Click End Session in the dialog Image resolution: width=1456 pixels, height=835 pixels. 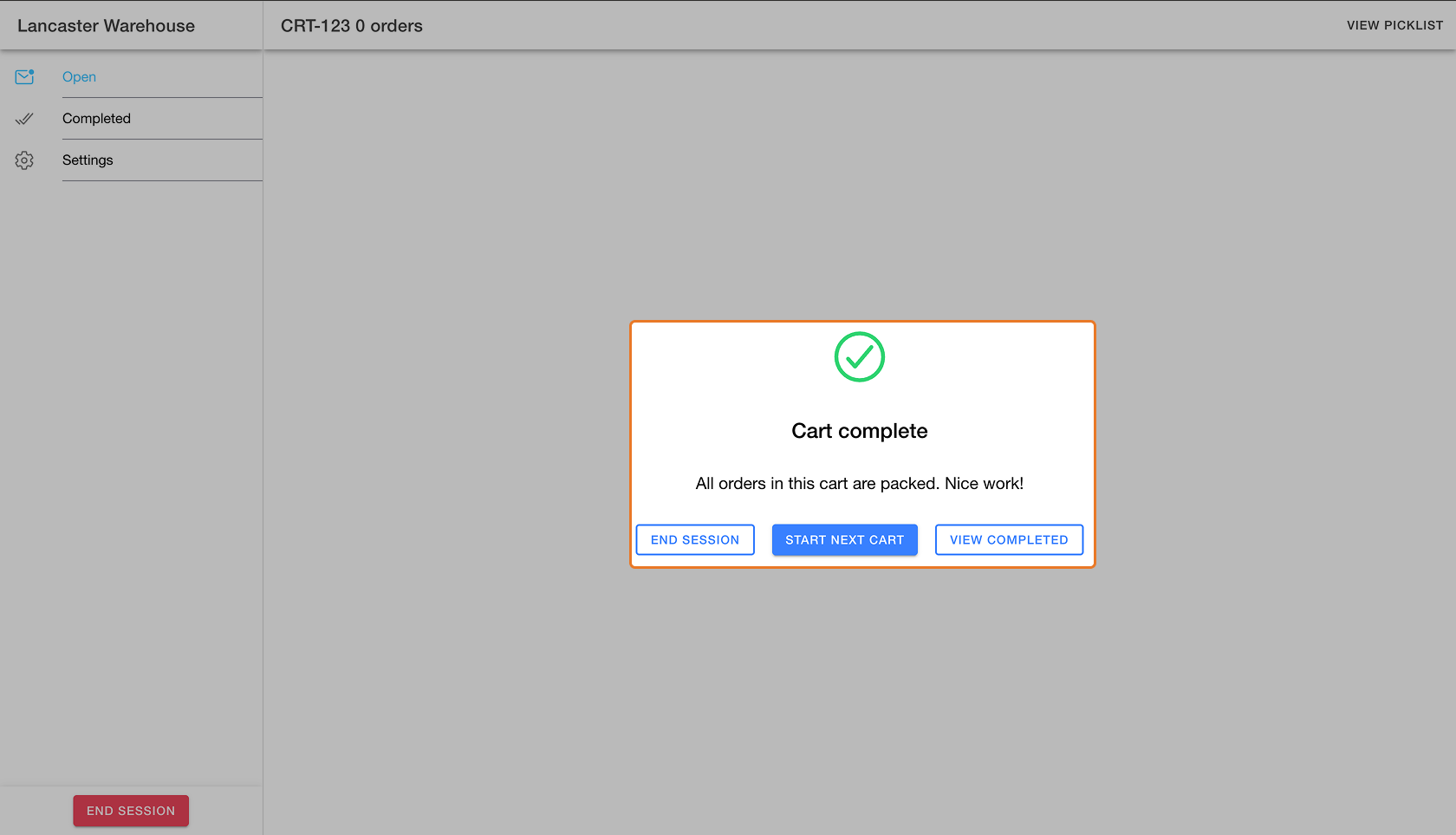pyautogui.click(x=695, y=539)
